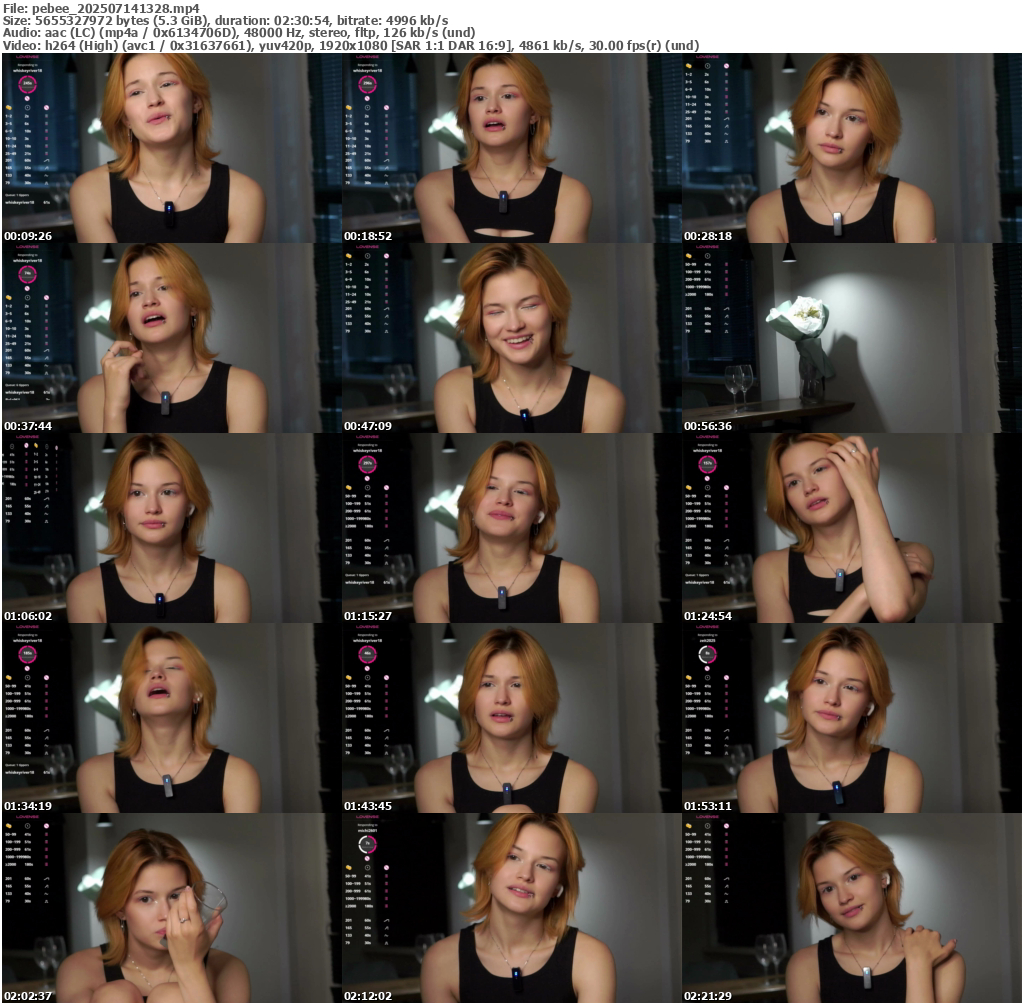Click the file name pebee_202507141328.mp4
Image resolution: width=1024 pixels, height=1003 pixels.
(x=102, y=8)
